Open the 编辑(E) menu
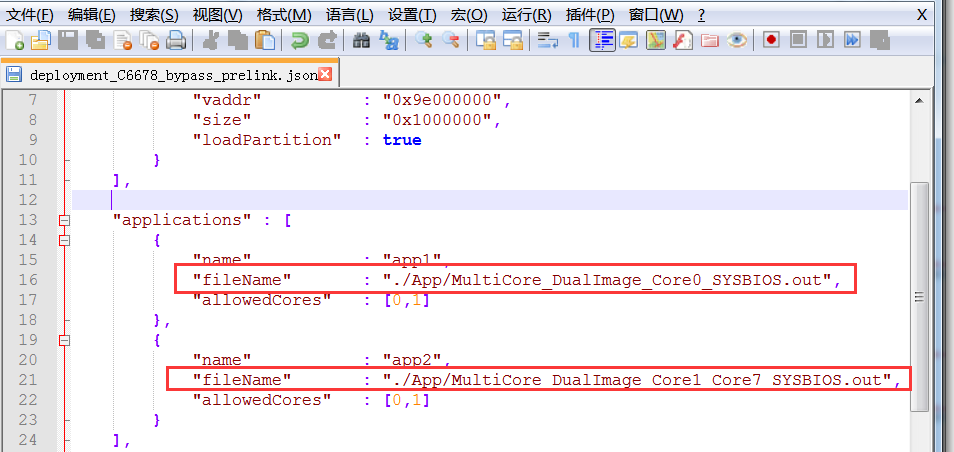 pyautogui.click(x=91, y=15)
